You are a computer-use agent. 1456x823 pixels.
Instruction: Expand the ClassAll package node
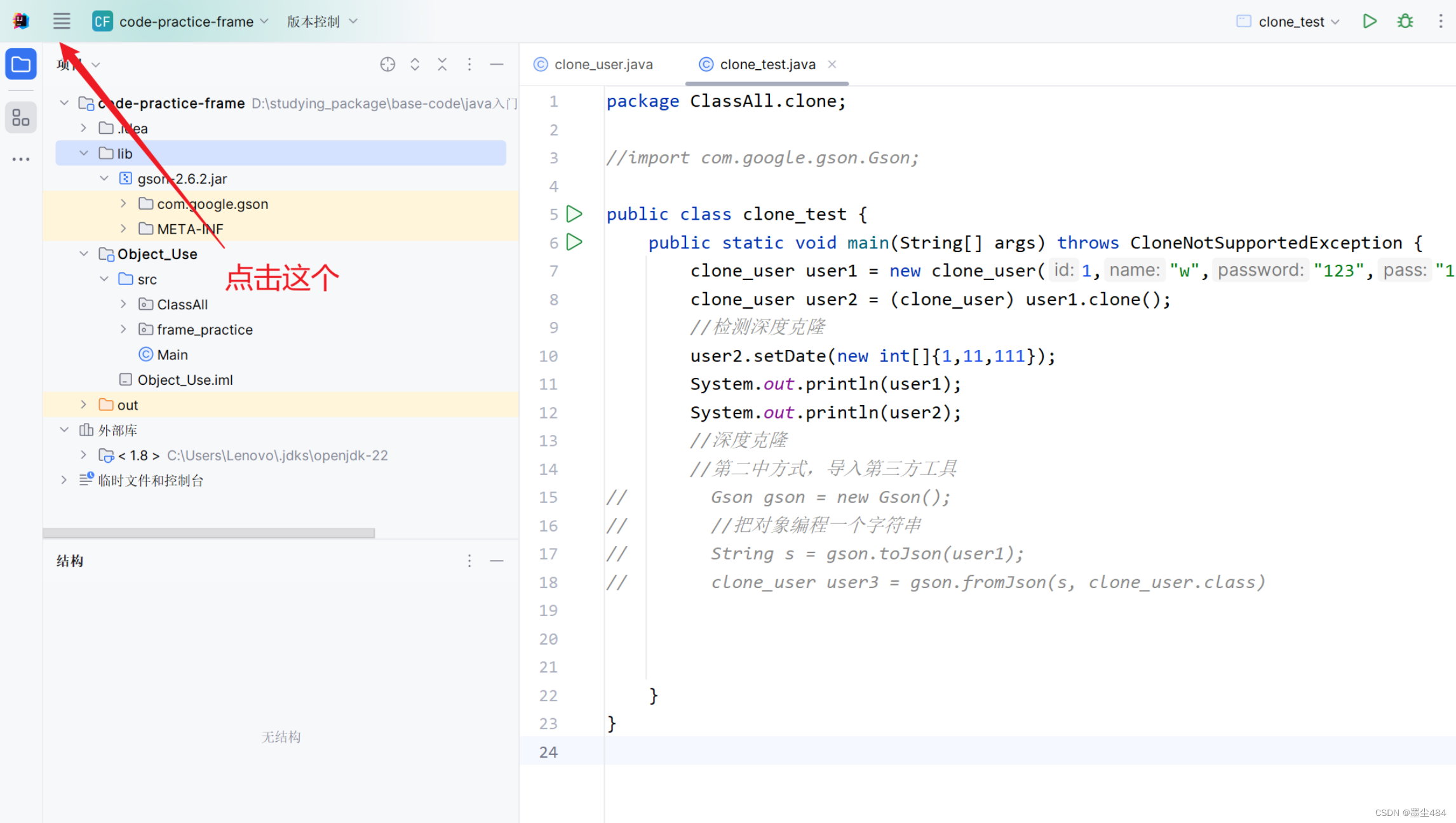(123, 304)
